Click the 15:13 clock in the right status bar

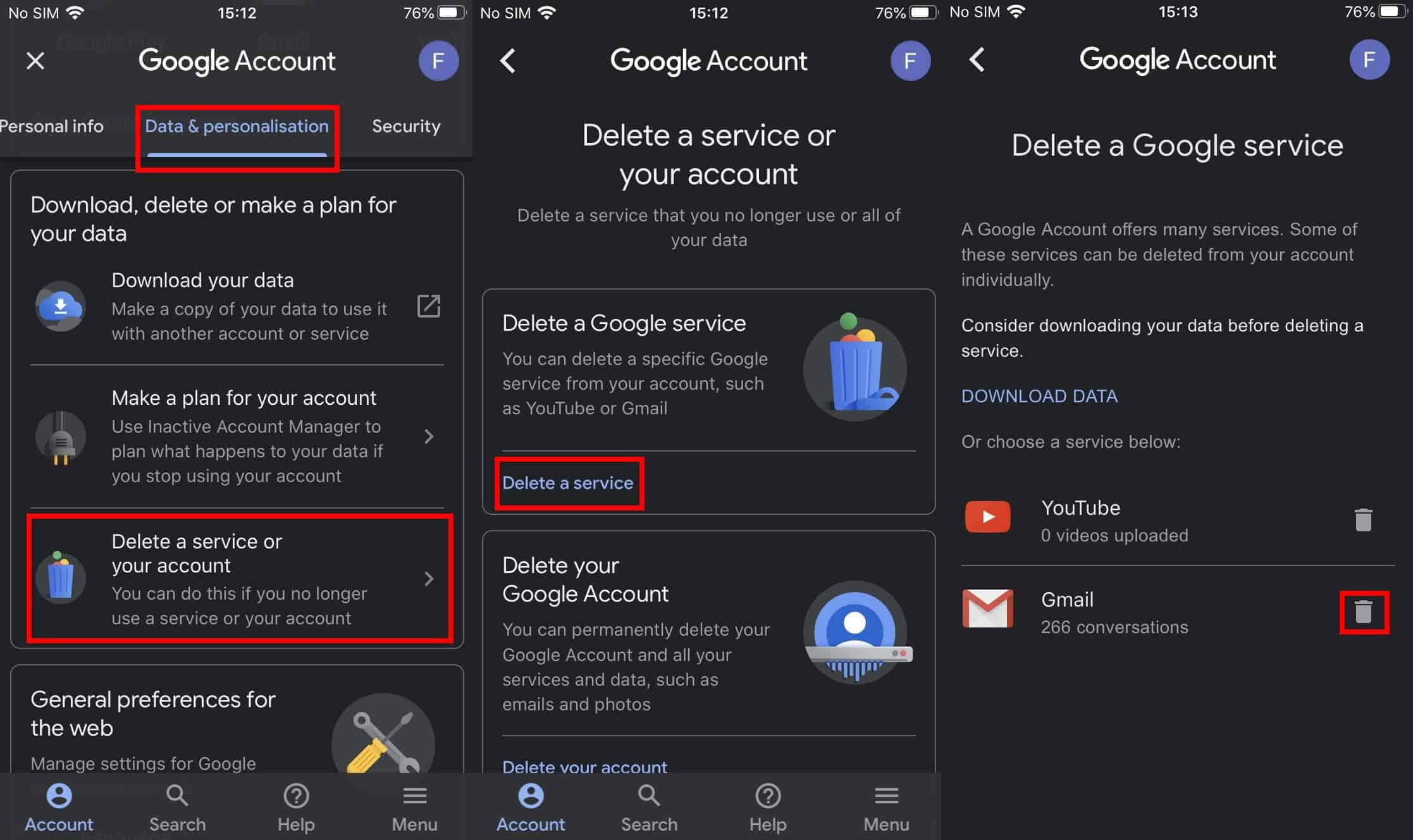point(1177,12)
